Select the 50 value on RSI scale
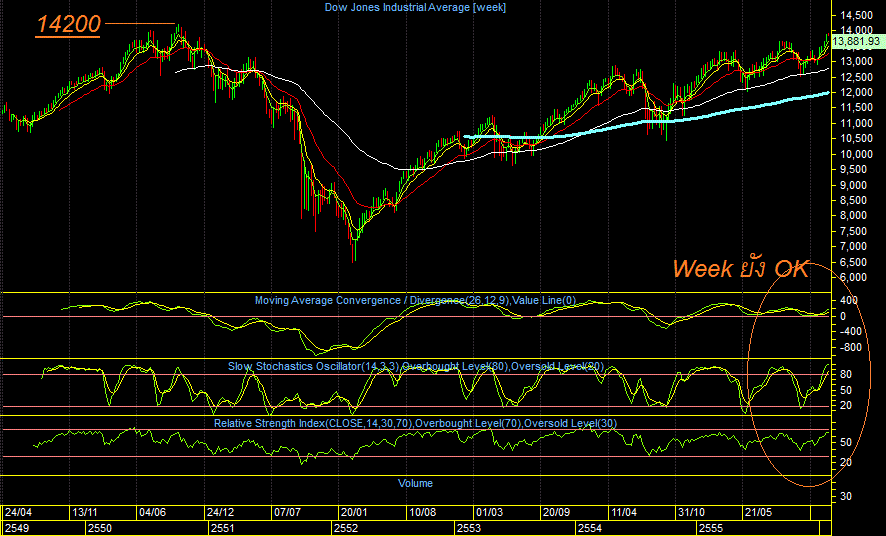 (x=846, y=442)
